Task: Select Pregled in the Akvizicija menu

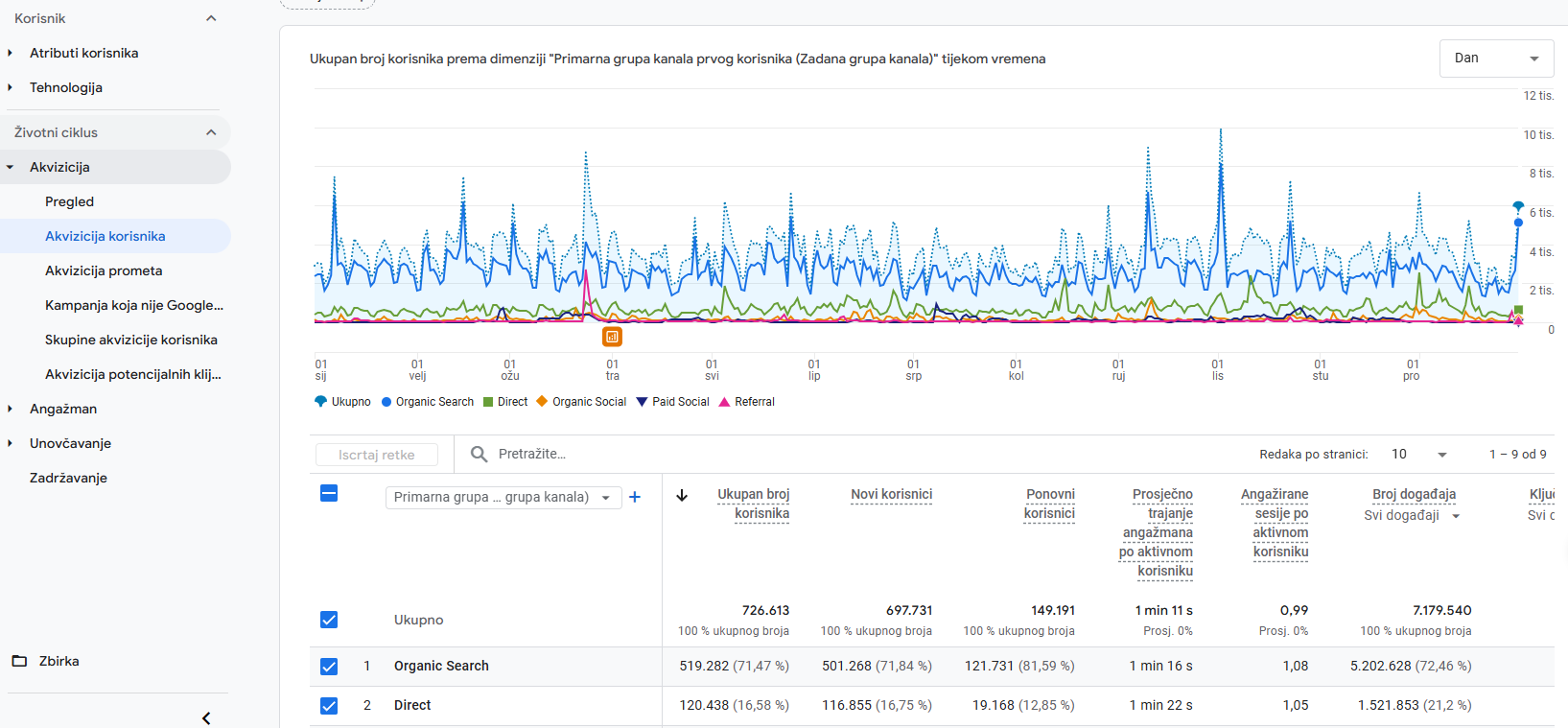Action: pyautogui.click(x=69, y=201)
